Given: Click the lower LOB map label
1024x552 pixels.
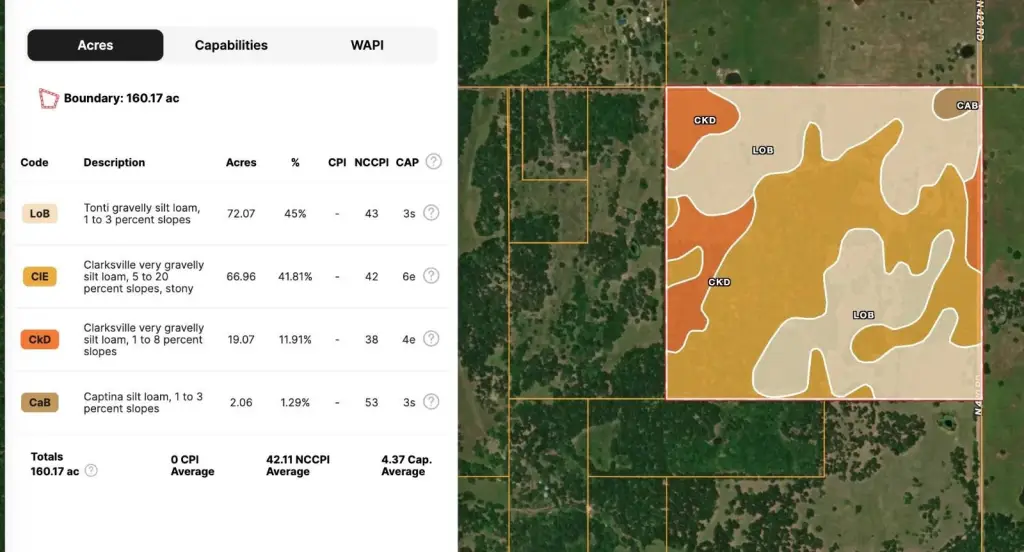Looking at the screenshot, I should pos(863,315).
